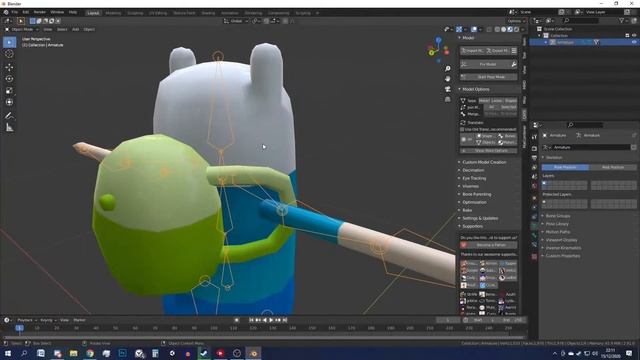Select the Select Box tool
The image size is (640, 360).
9,42
